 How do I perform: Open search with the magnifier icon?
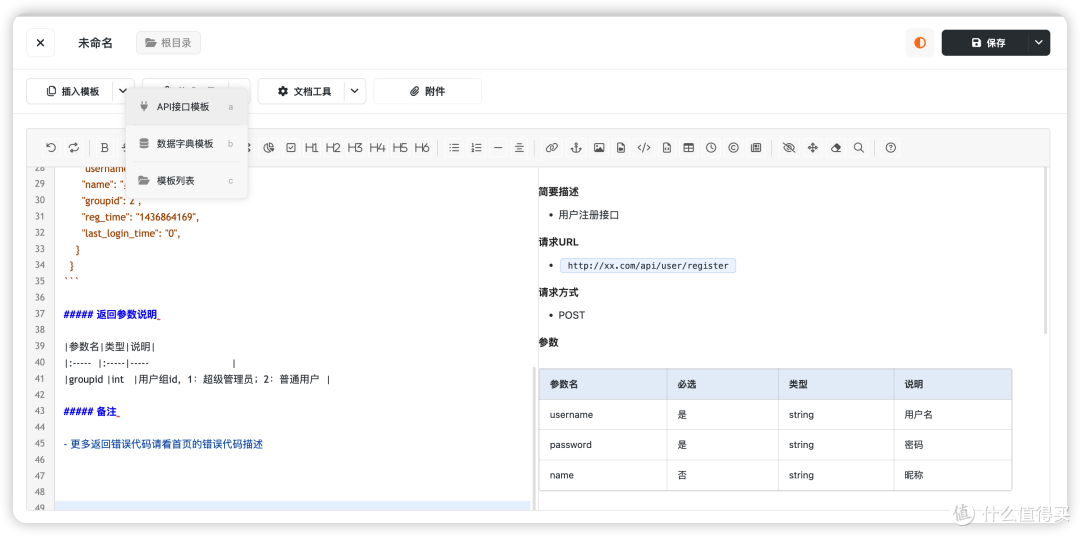[x=858, y=147]
